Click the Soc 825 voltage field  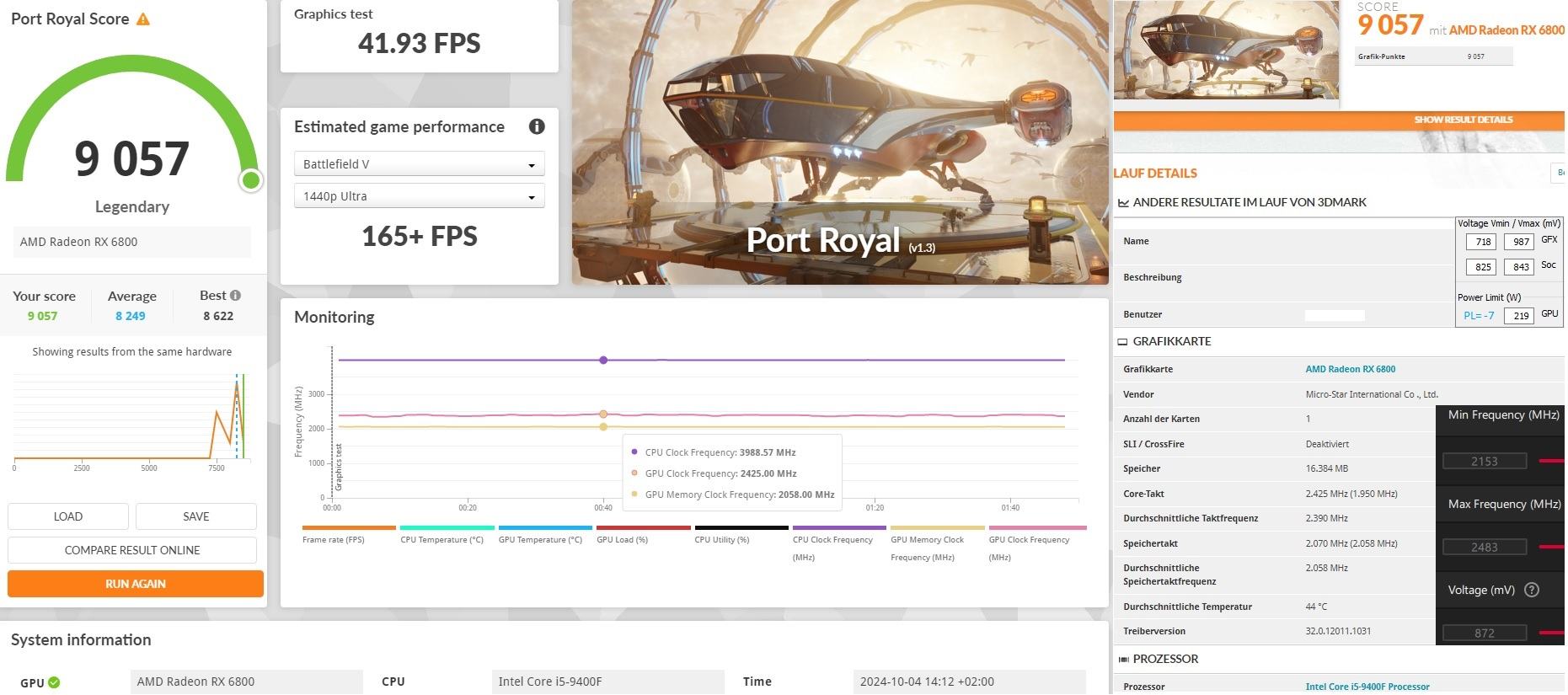coord(1481,266)
